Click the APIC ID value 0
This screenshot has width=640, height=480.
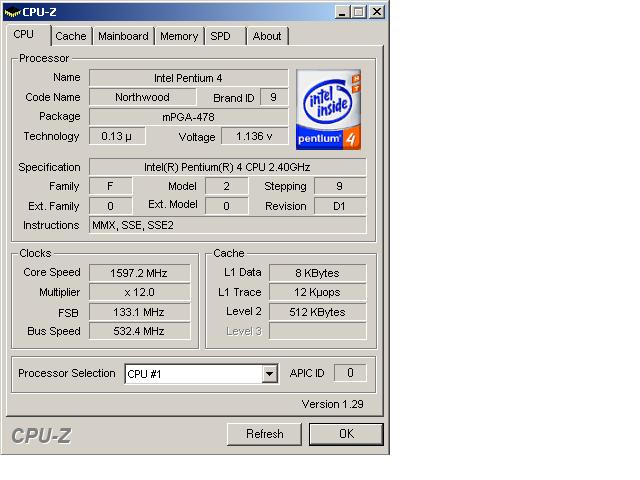(x=350, y=373)
